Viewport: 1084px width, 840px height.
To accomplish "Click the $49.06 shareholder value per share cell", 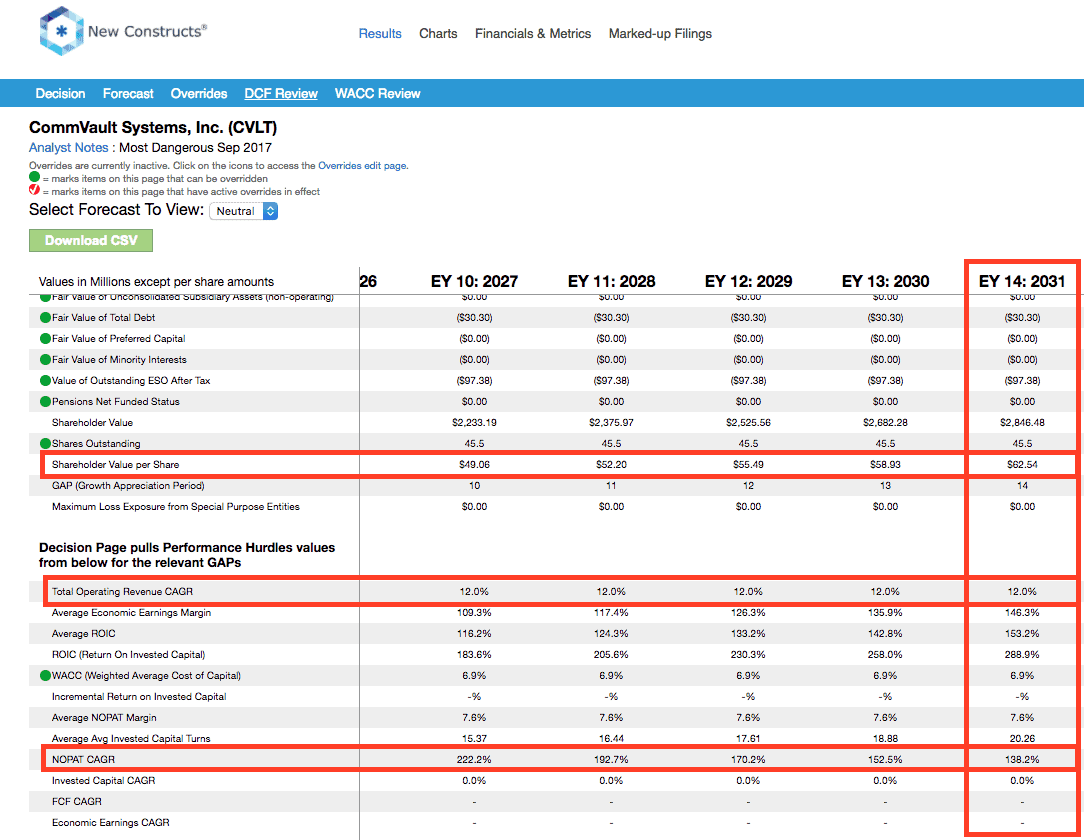I will click(x=474, y=465).
